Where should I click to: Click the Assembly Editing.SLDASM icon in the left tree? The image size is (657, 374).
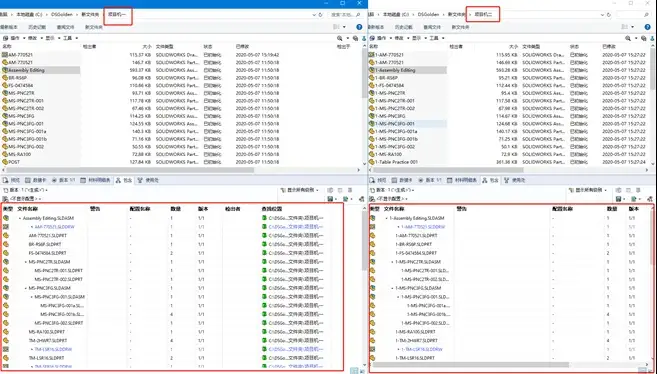point(6,218)
